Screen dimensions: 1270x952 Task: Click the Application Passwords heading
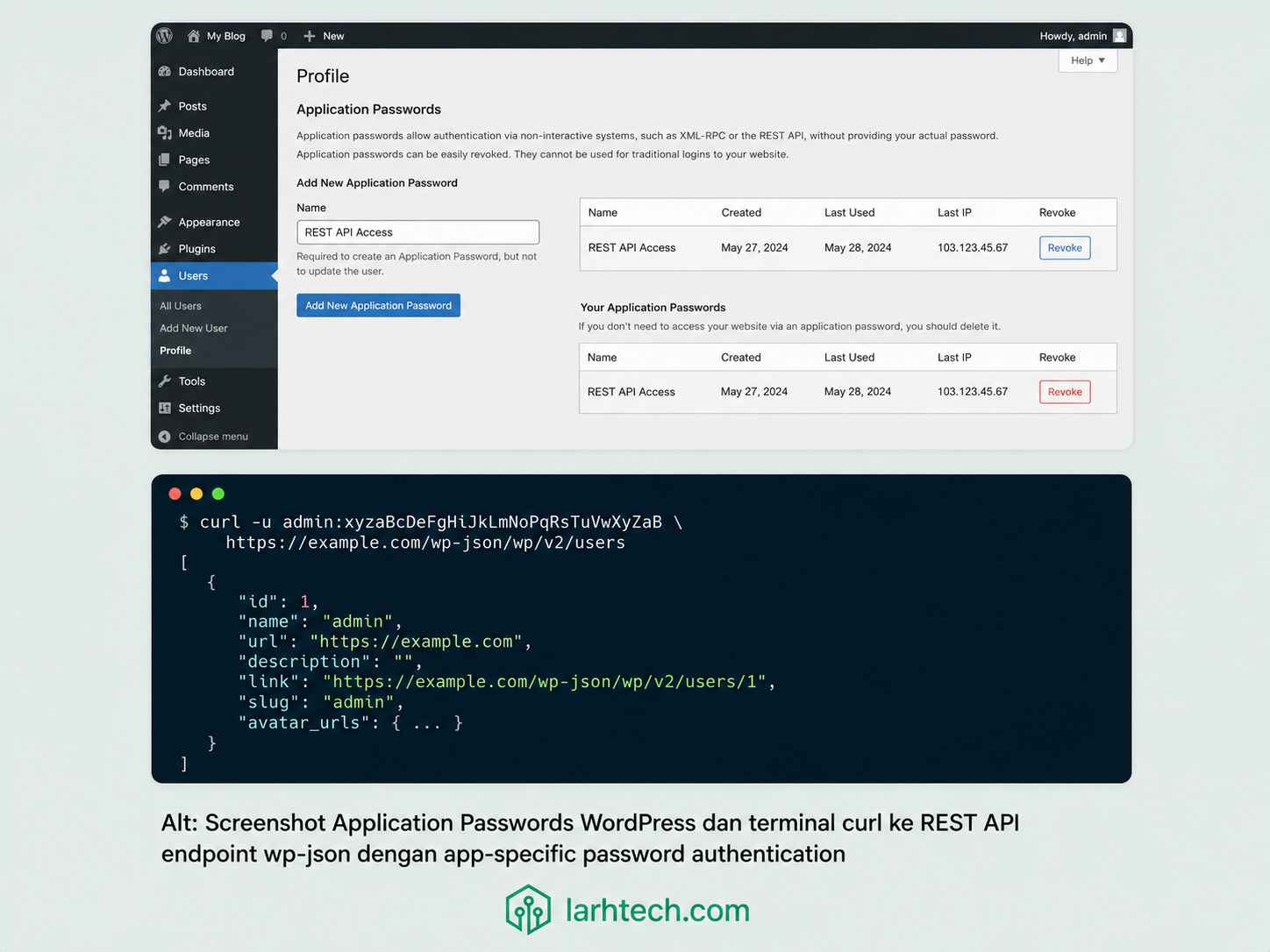(368, 110)
